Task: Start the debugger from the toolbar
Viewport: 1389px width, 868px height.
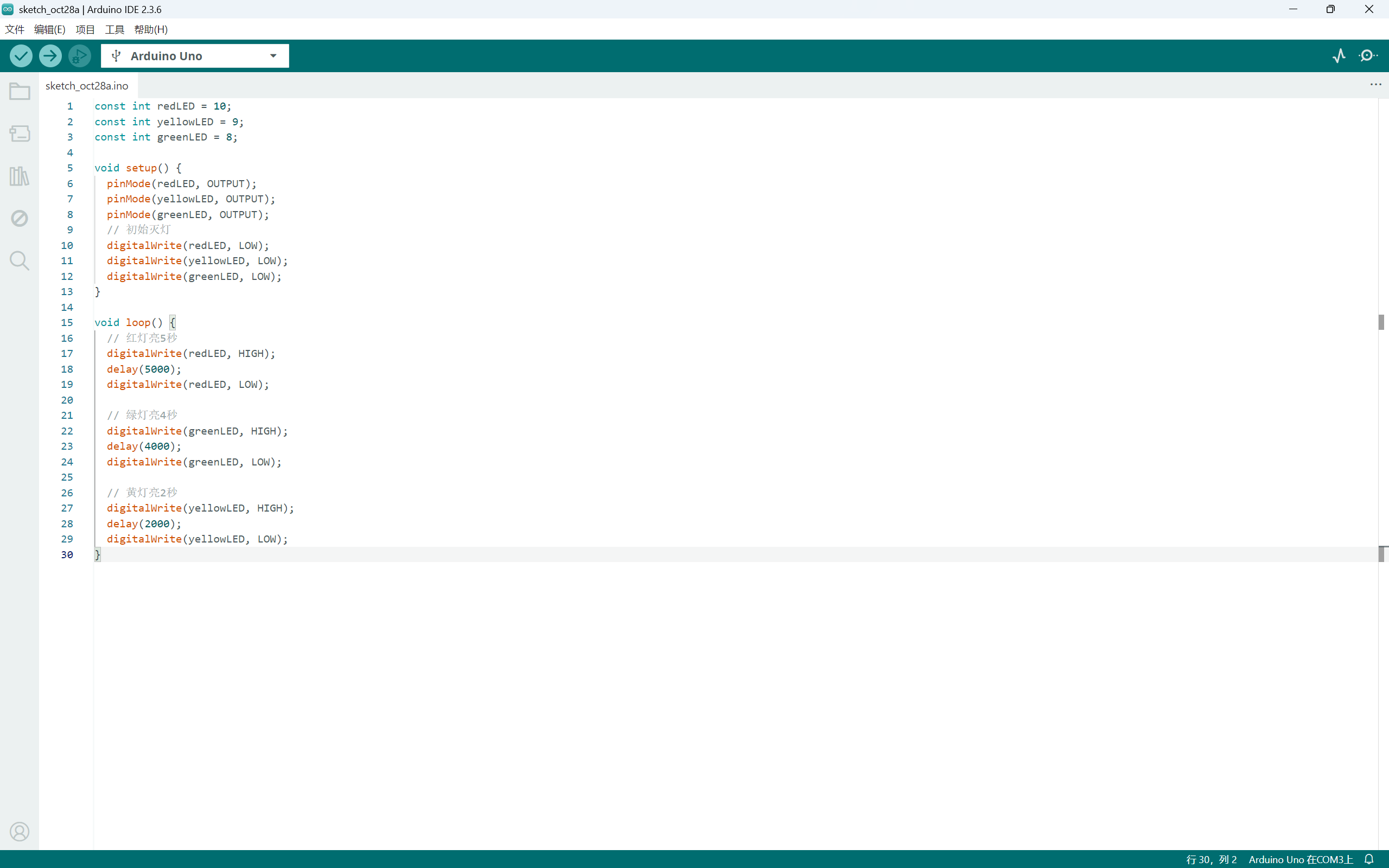Action: point(80,56)
